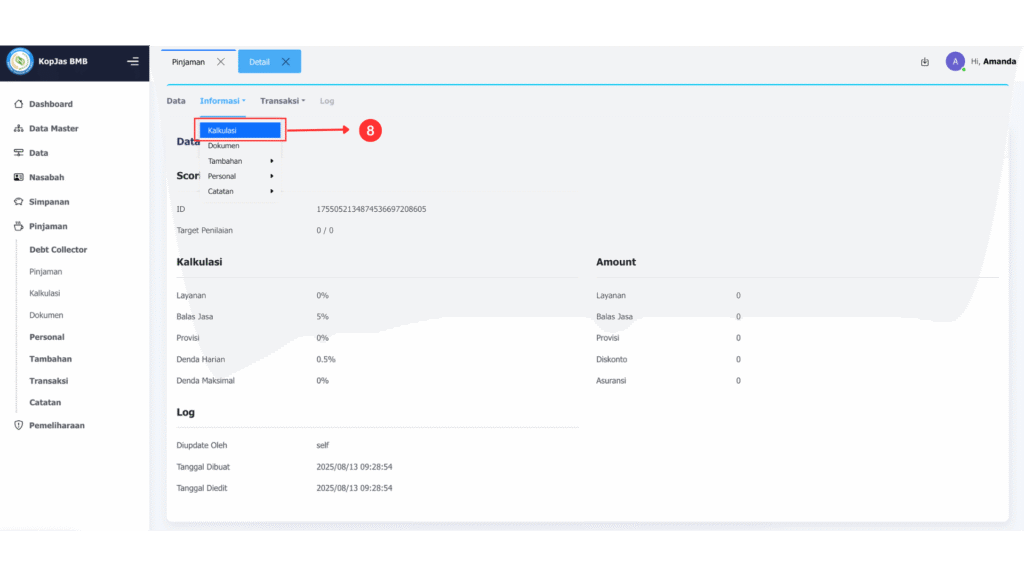
Task: Close the Detail tab
Action: point(286,62)
